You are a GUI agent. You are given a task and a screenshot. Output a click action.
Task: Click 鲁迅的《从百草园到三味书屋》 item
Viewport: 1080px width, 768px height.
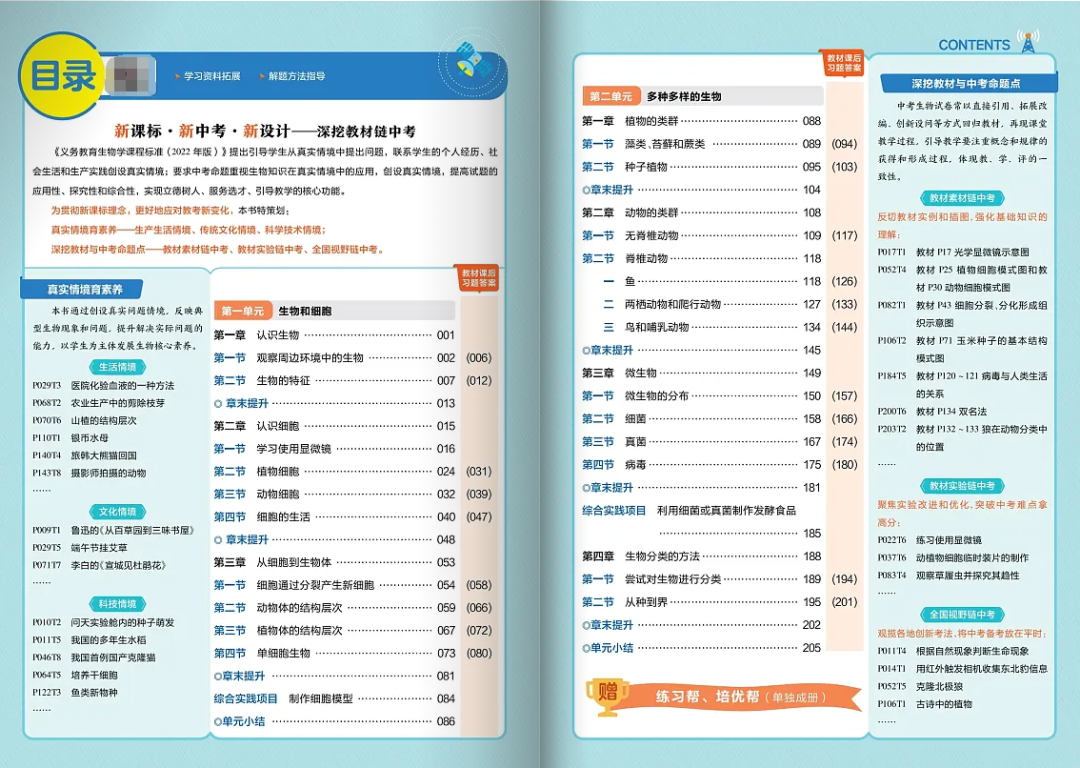point(113,530)
